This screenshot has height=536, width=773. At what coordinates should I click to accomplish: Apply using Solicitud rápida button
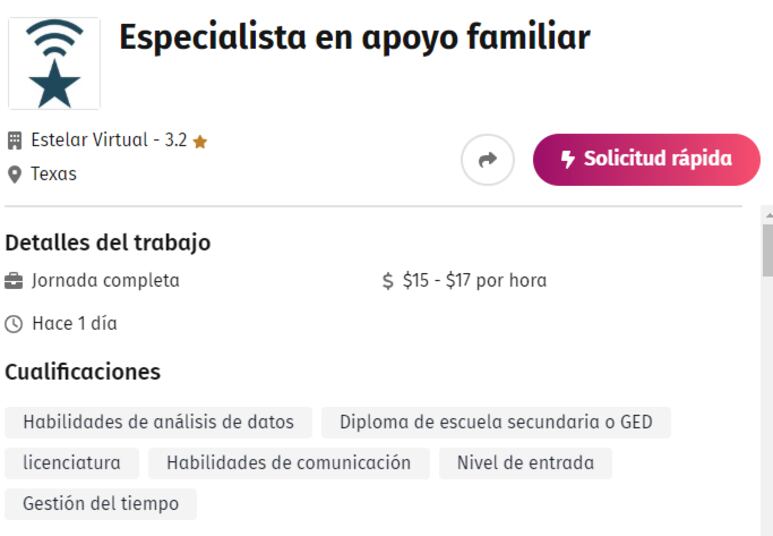[646, 160]
